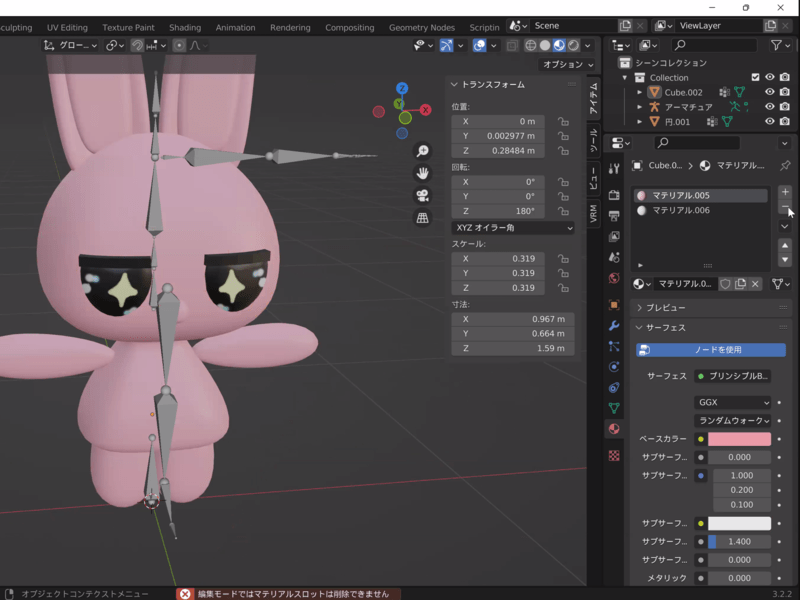This screenshot has width=800, height=600.
Task: Add a material slot with plus button
Action: tap(785, 191)
